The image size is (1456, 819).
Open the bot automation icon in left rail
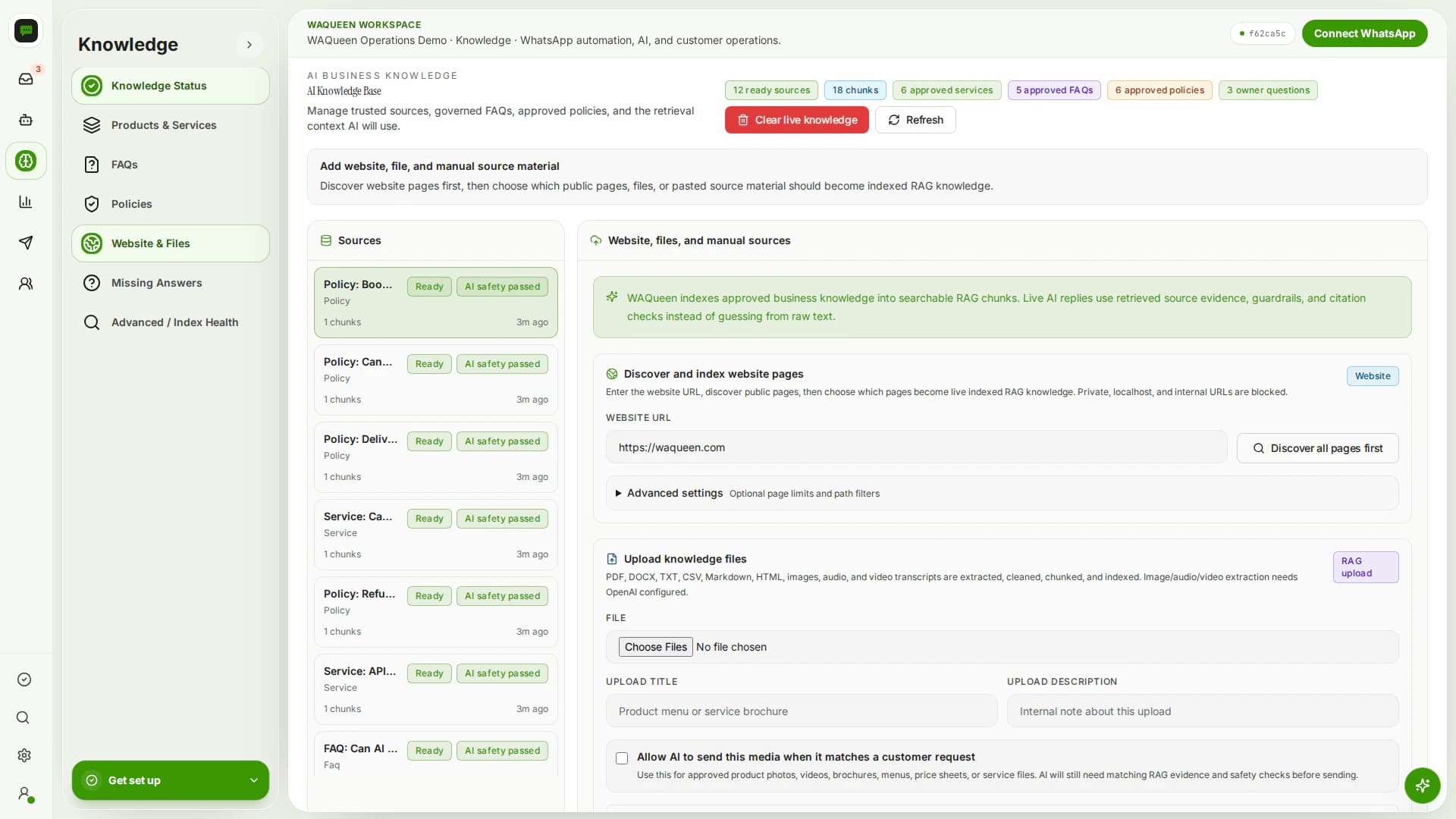click(26, 120)
